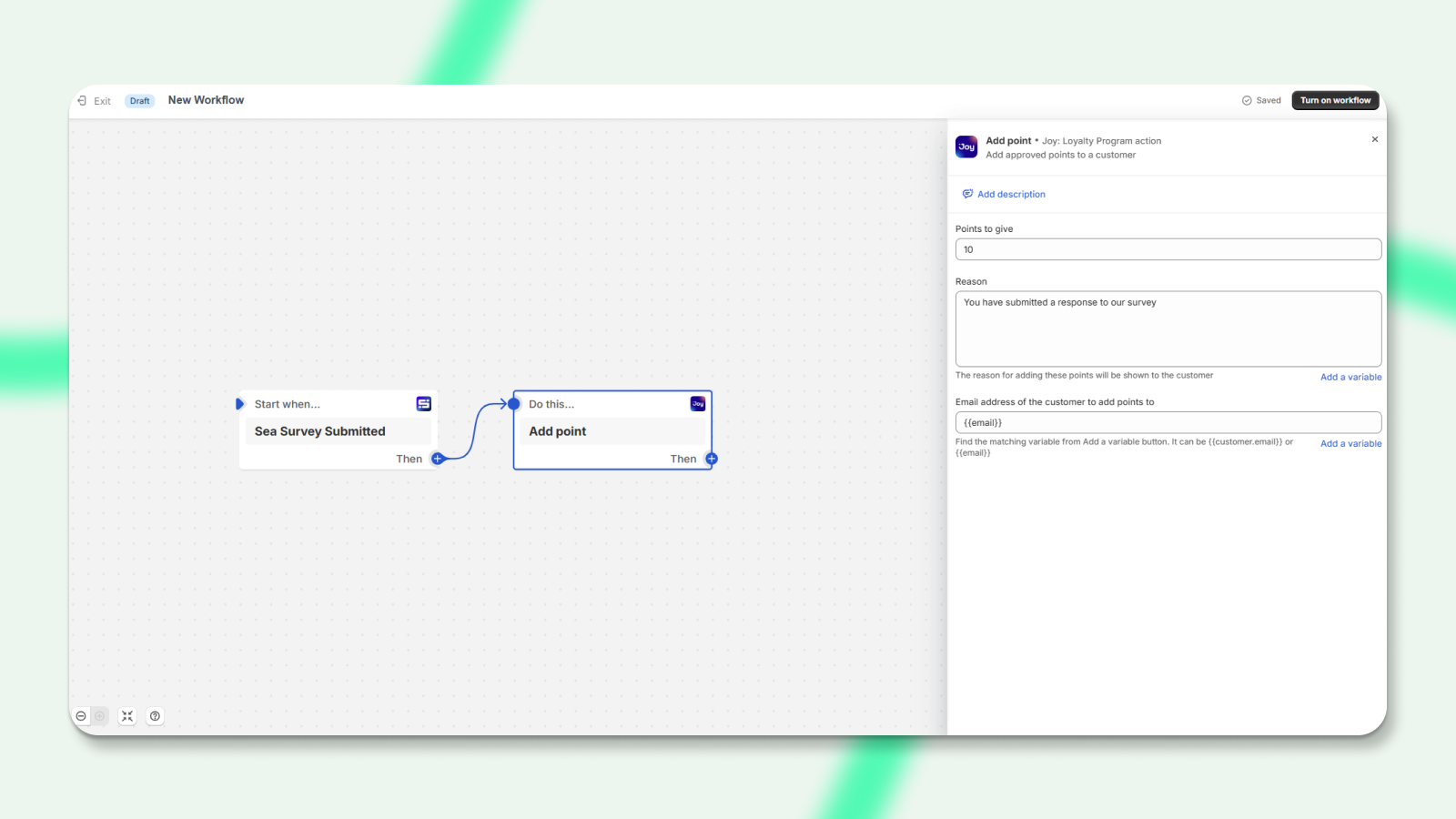1456x819 pixels.
Task: Add a variable to the email field
Action: click(x=1350, y=444)
